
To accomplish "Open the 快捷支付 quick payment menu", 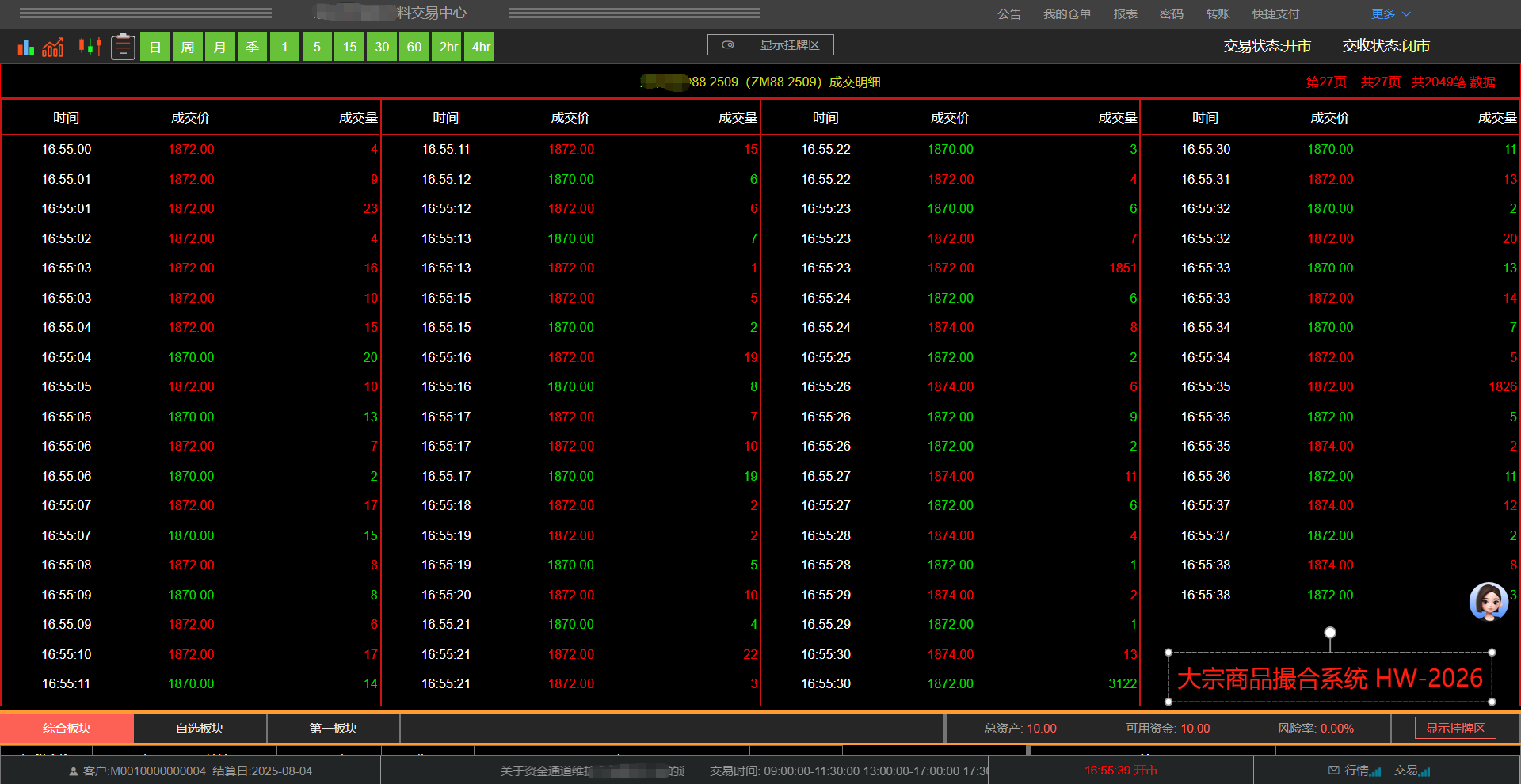I will 1275,14.
